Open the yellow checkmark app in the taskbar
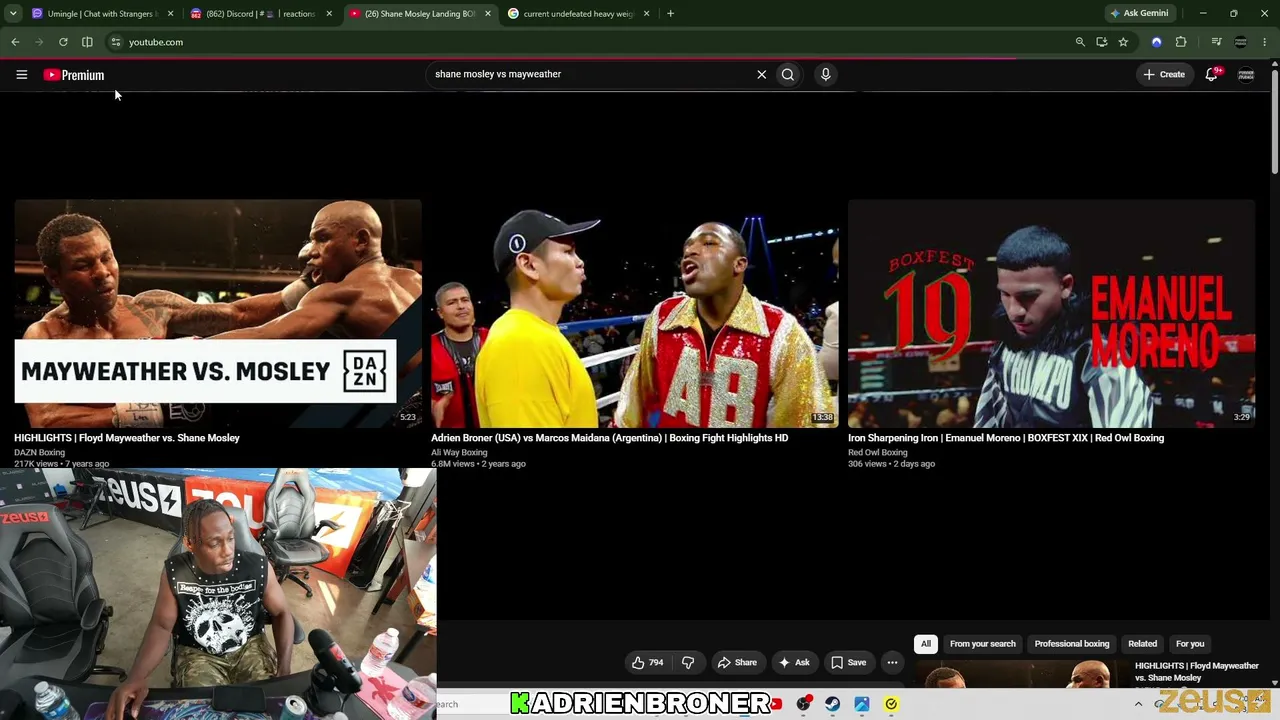Screen dimensions: 1280x720 [891, 704]
